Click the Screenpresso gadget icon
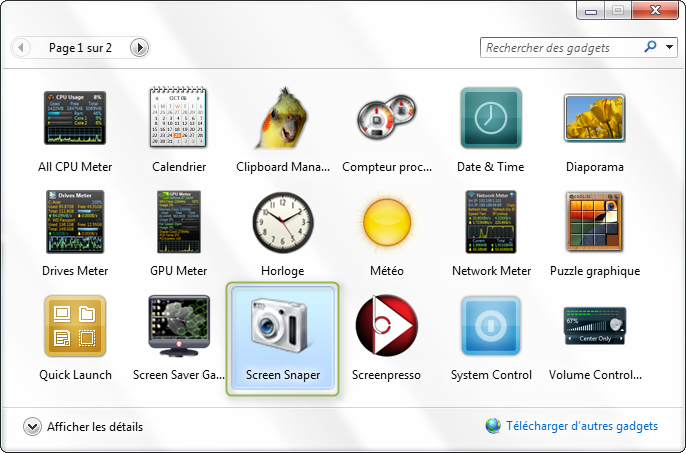 387,327
